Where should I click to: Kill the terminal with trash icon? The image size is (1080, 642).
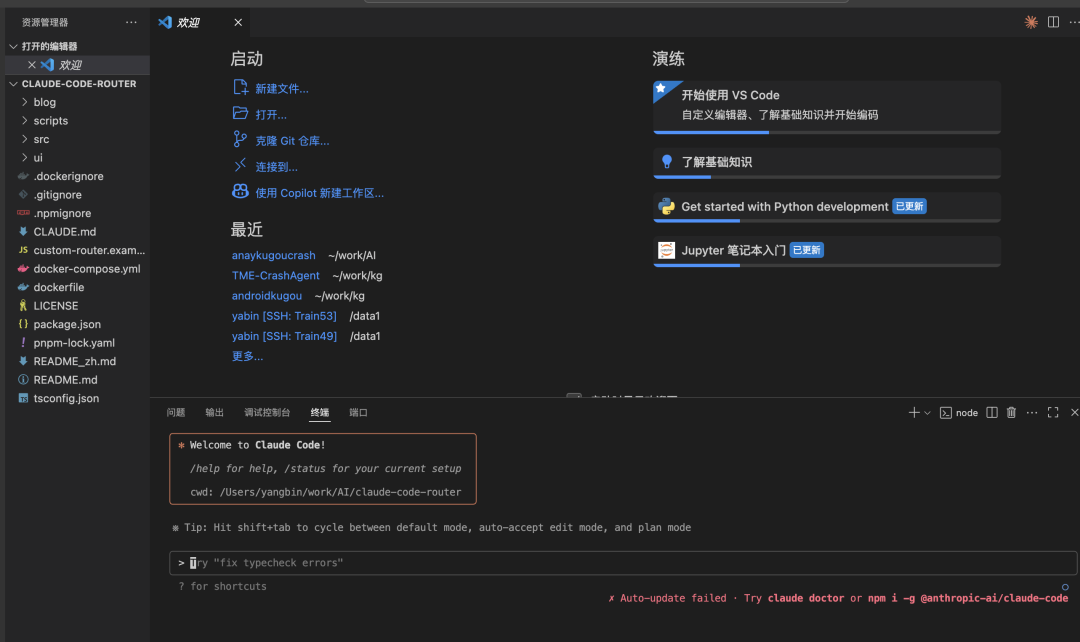coord(1011,413)
